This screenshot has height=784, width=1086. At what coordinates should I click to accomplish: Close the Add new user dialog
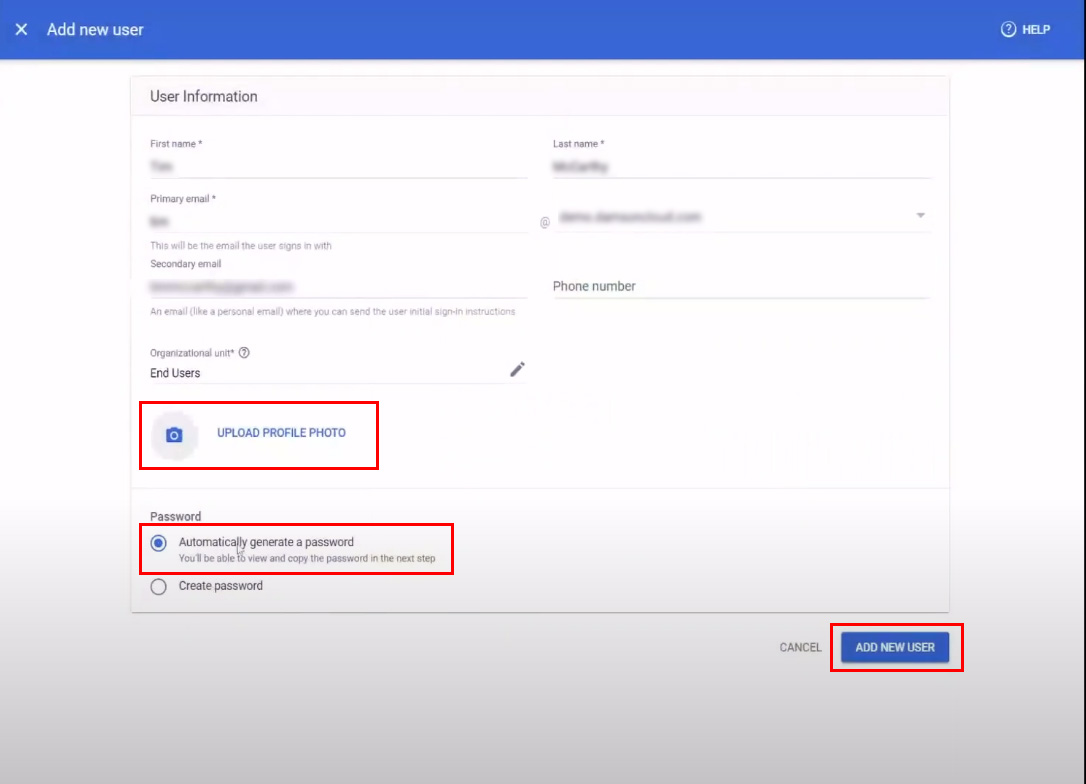[x=21, y=30]
